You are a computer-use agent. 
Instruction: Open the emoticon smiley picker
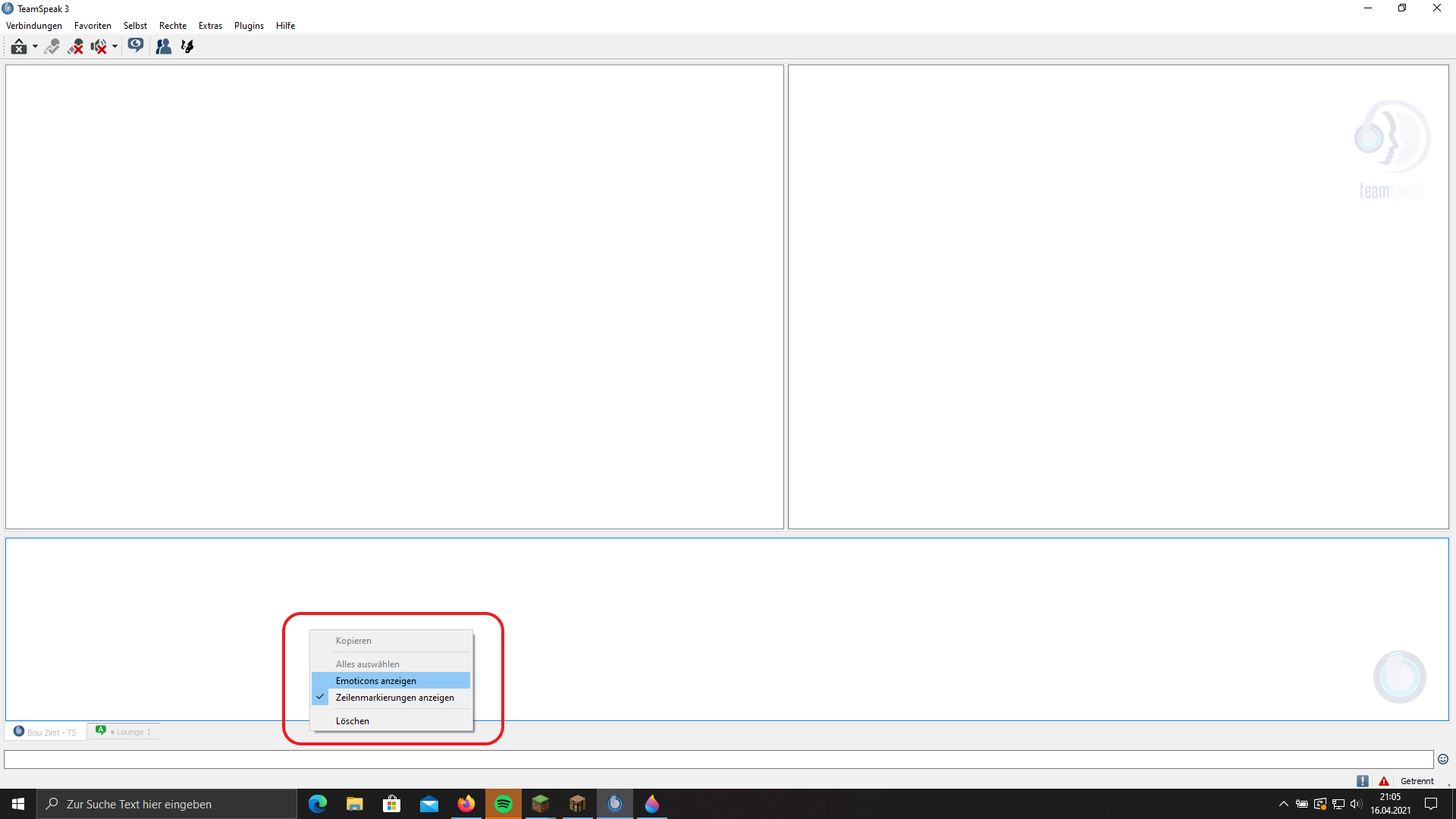click(1443, 759)
